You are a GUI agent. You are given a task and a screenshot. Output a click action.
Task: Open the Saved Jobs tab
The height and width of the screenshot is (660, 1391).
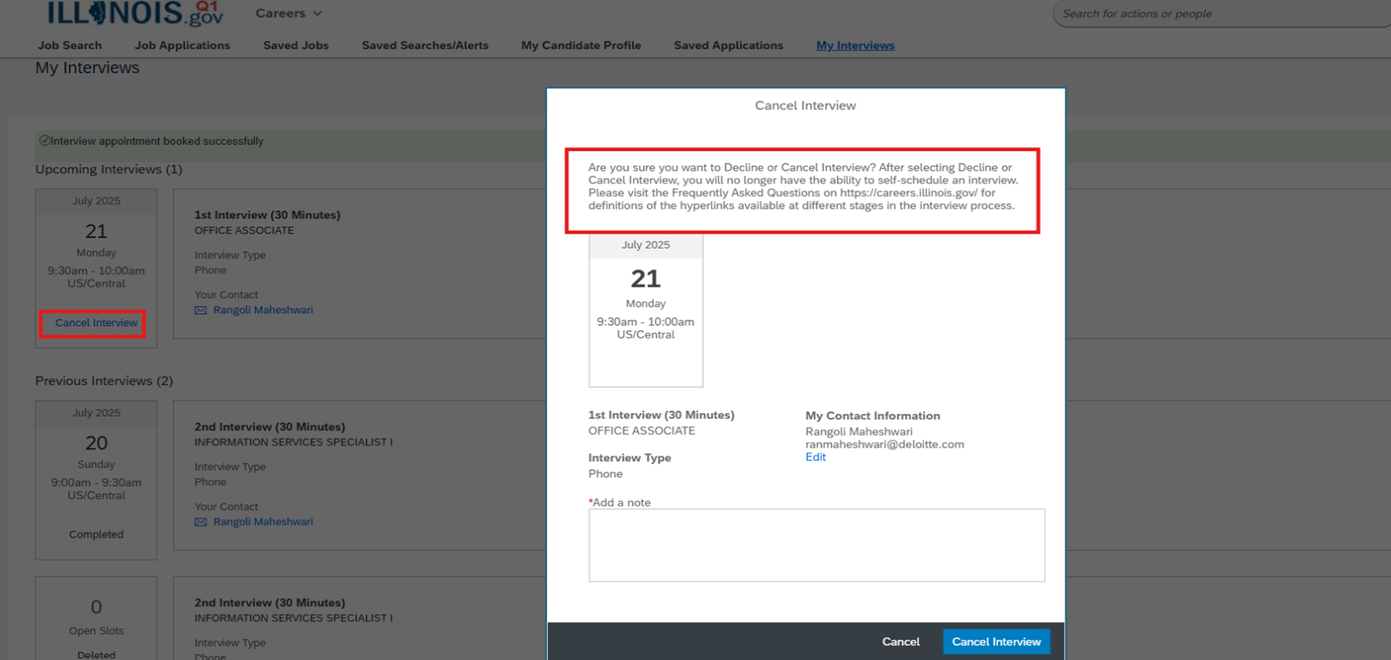(296, 45)
